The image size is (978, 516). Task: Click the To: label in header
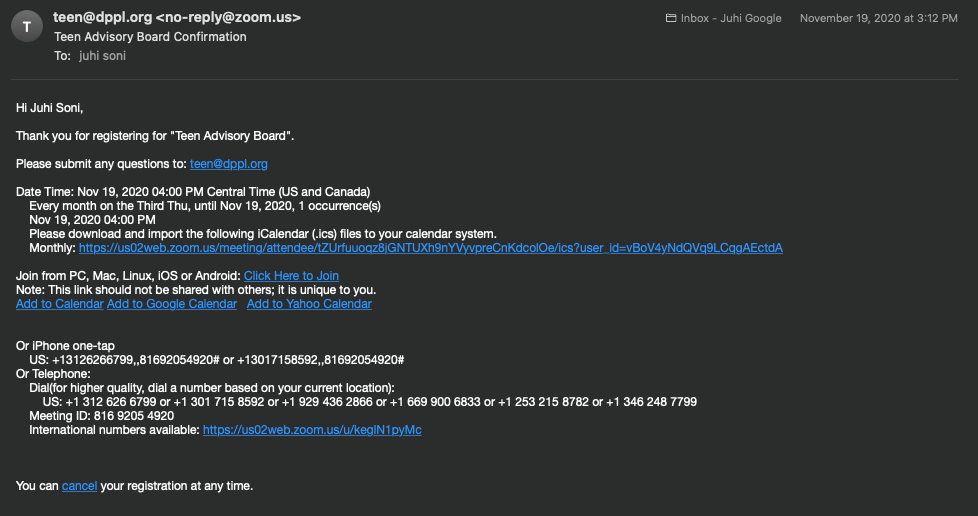pyautogui.click(x=62, y=56)
